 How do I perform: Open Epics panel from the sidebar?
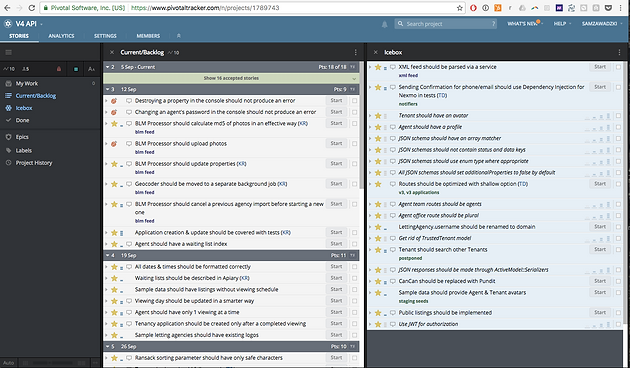point(22,137)
